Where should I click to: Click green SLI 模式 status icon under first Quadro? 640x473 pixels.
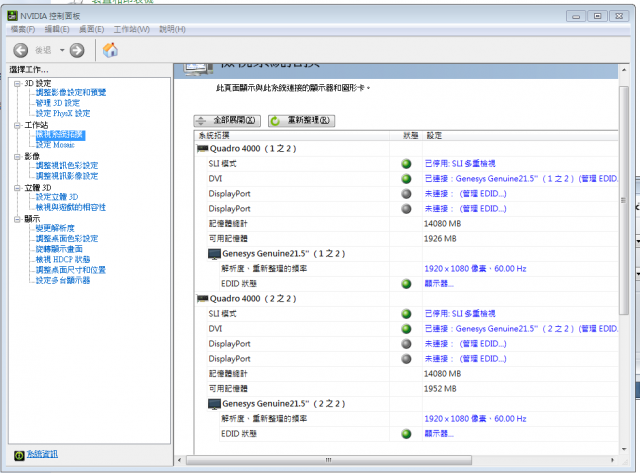tap(406, 164)
